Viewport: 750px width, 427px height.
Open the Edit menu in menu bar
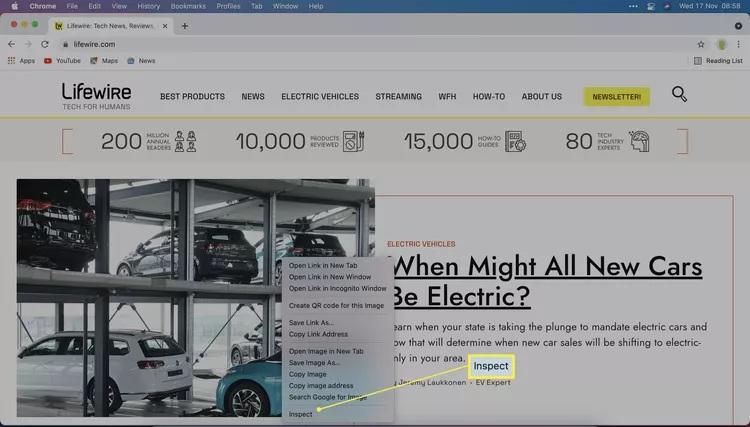(x=95, y=6)
